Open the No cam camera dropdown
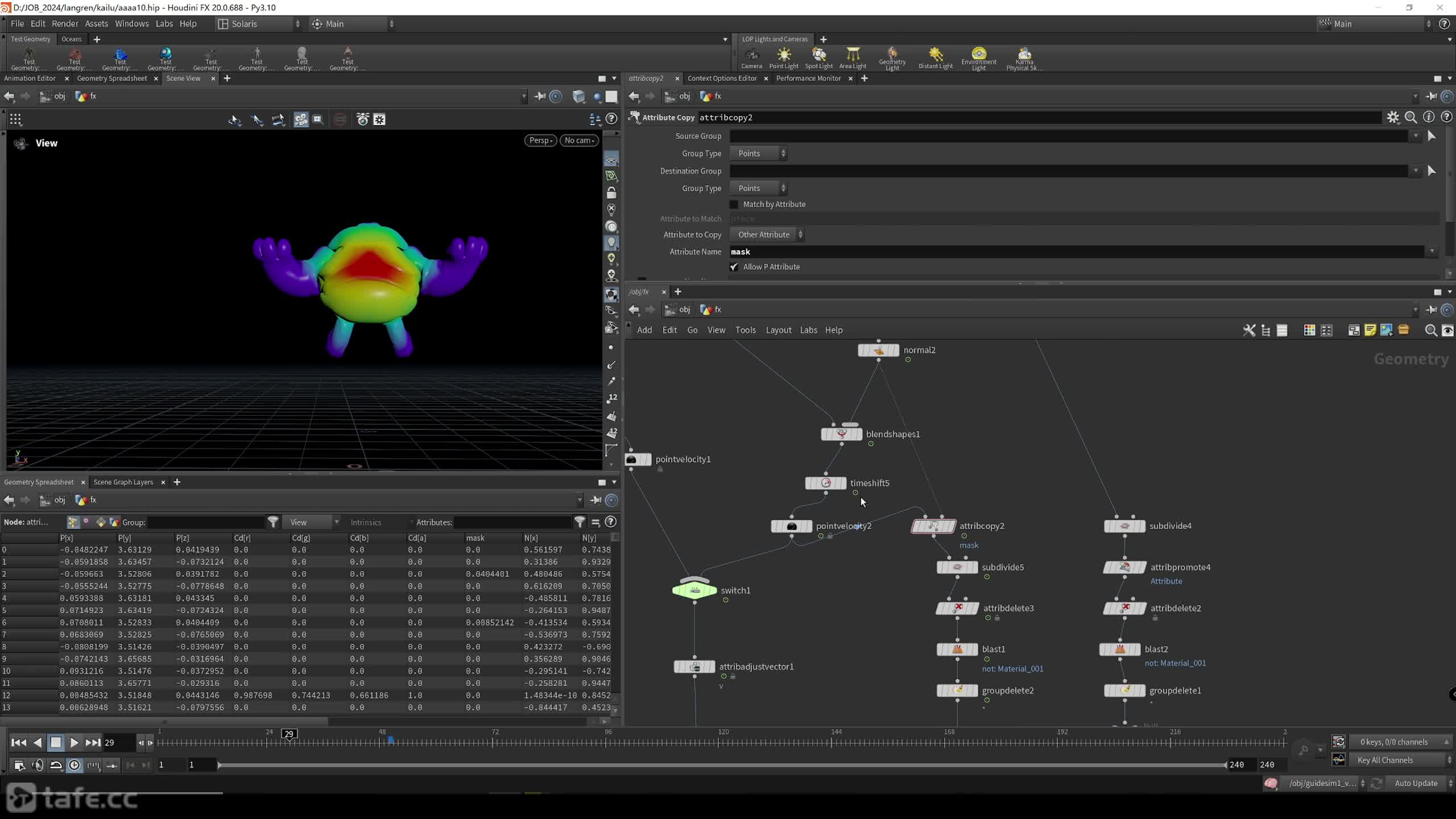 [x=579, y=140]
